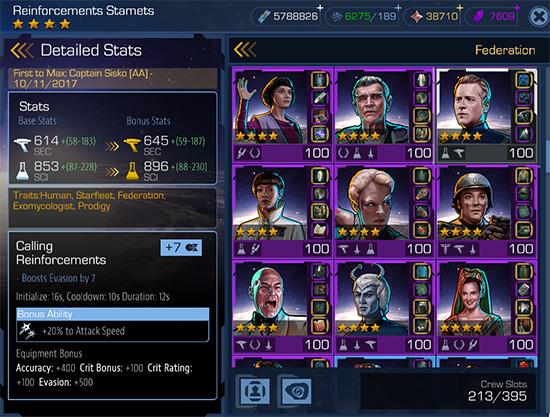Click the +7 evasion ability badge
This screenshot has width=550, height=417.
(181, 248)
